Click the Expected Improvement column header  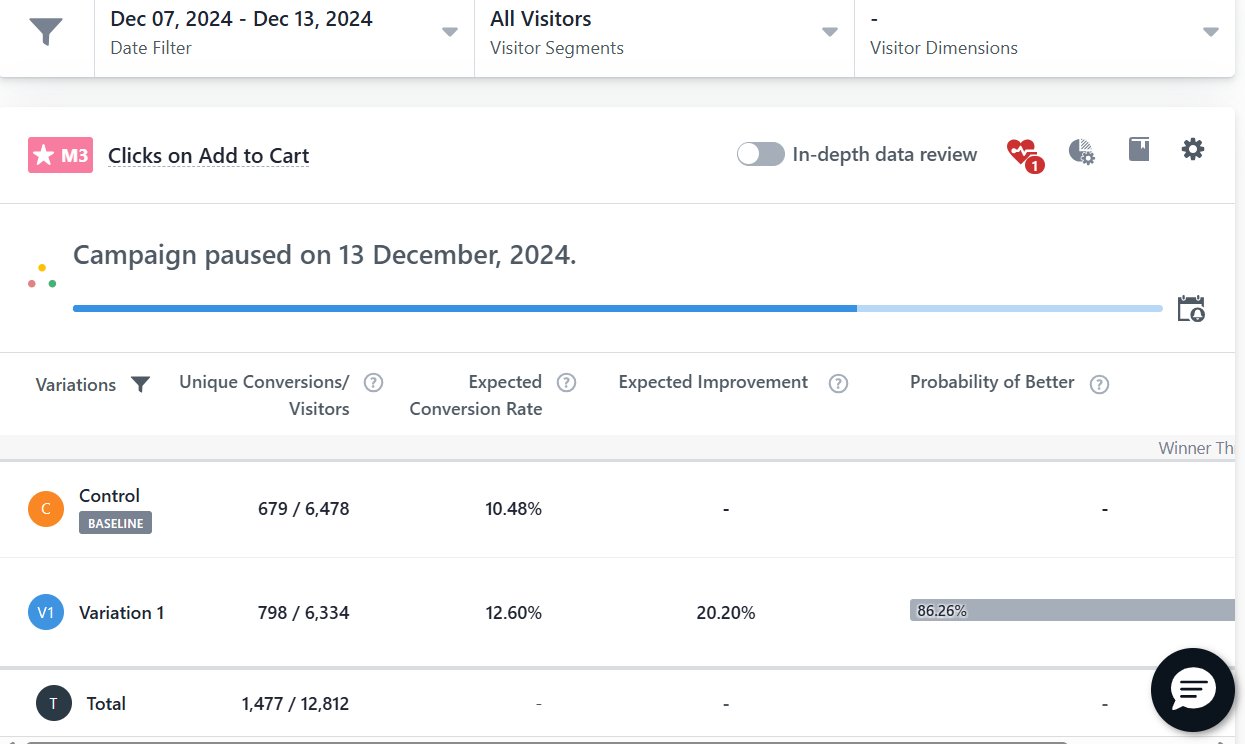pos(713,382)
